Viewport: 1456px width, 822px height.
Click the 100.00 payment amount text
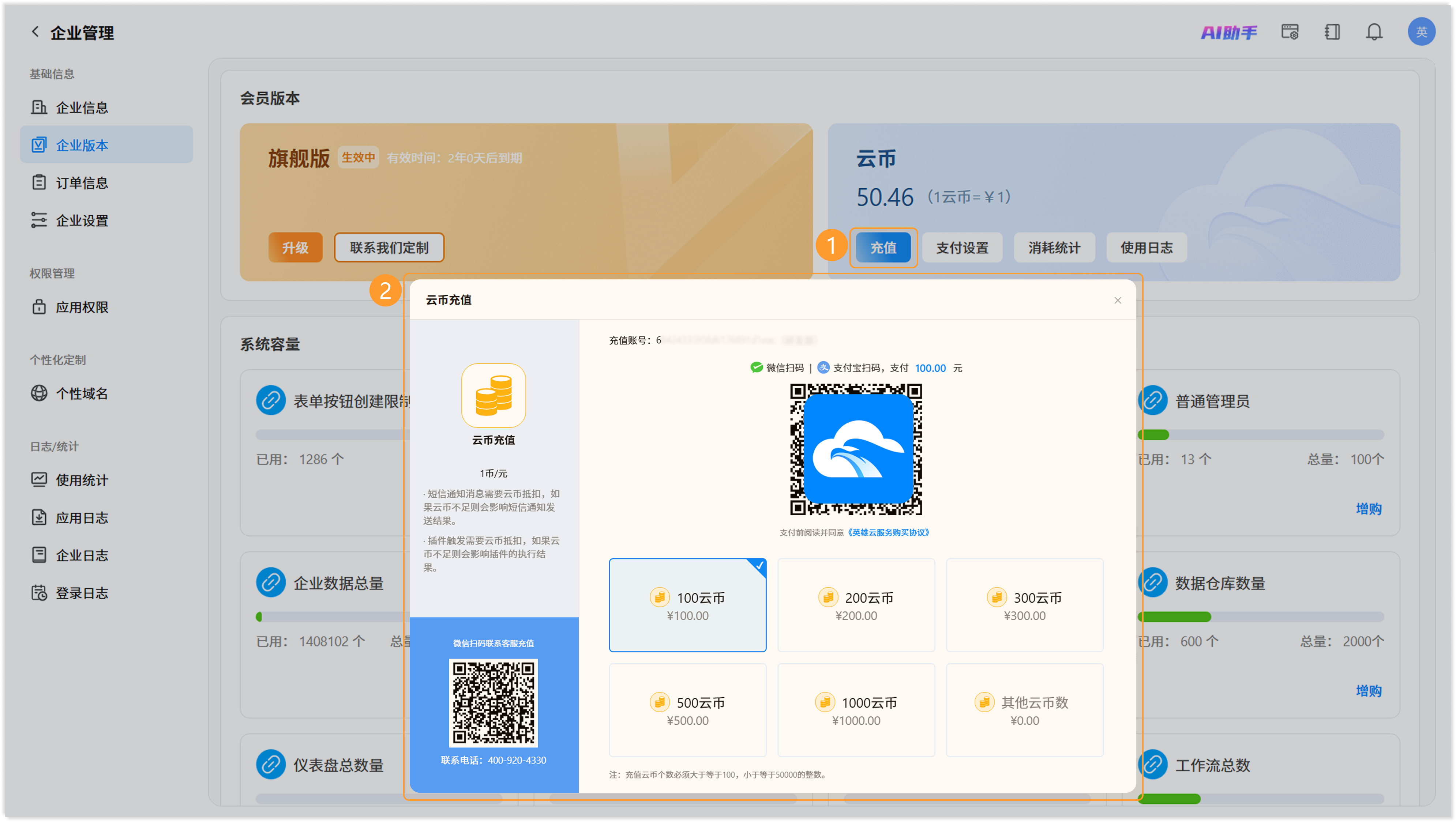click(930, 368)
